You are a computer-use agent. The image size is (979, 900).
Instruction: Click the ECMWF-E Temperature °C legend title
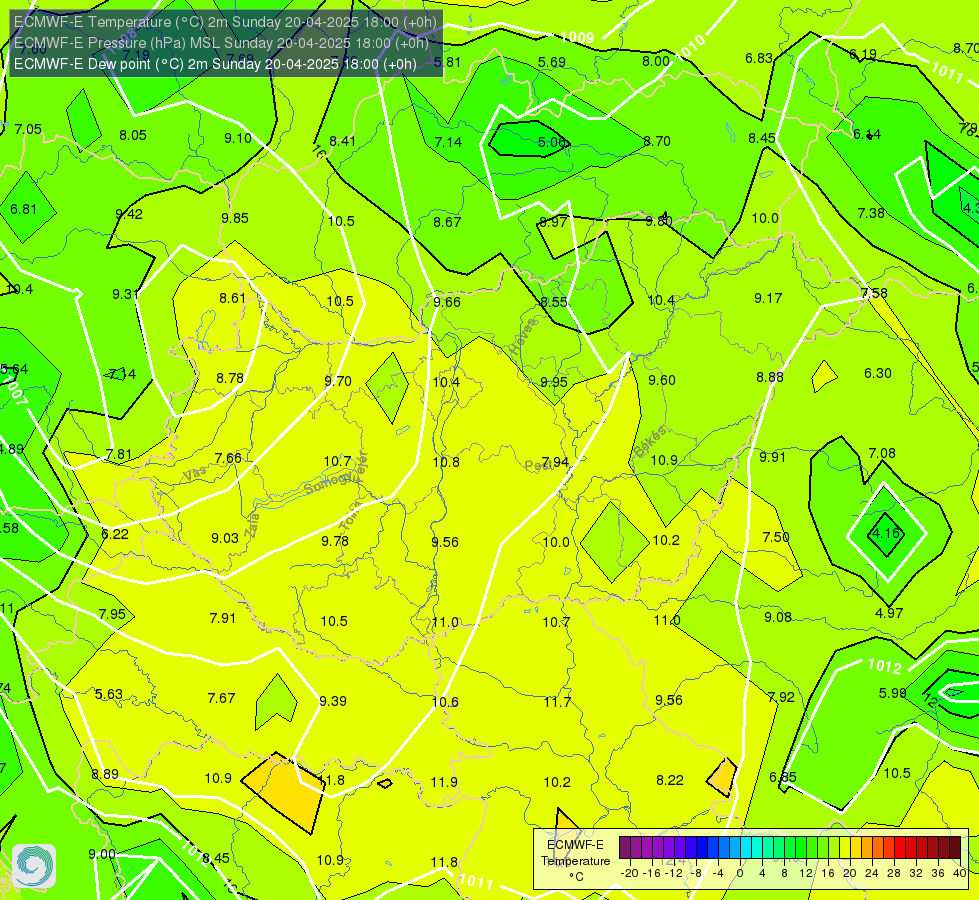(575, 861)
